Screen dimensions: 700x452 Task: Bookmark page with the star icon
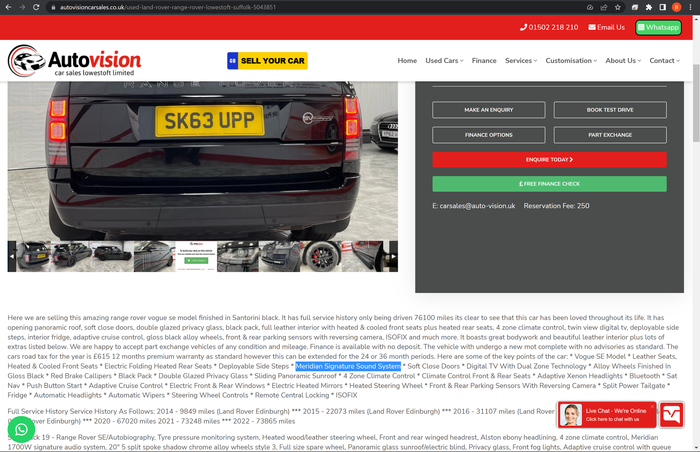pyautogui.click(x=617, y=7)
